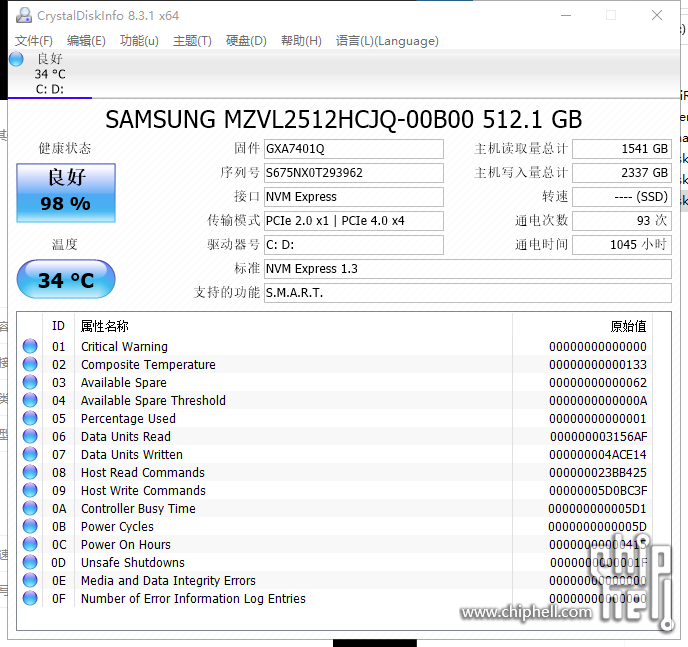Click status orb of Host Read Commands row
The height and width of the screenshot is (647, 688).
click(30, 472)
